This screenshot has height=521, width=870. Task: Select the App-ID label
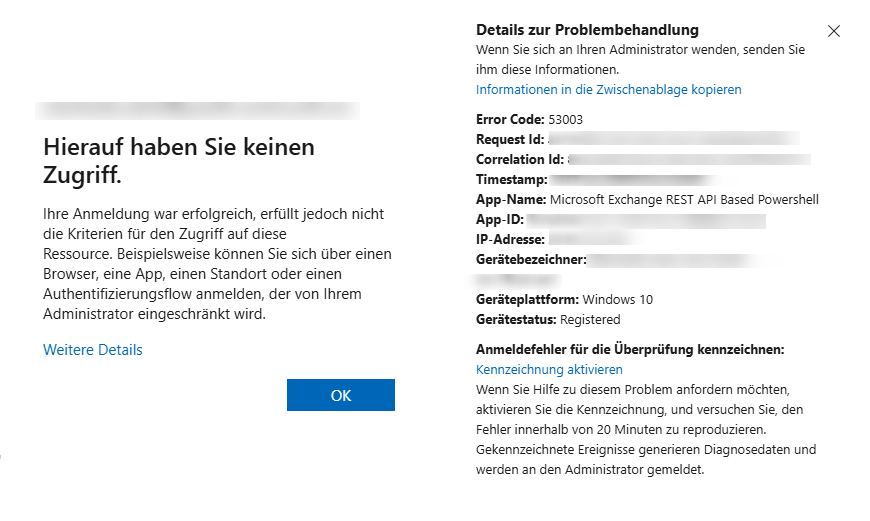499,219
